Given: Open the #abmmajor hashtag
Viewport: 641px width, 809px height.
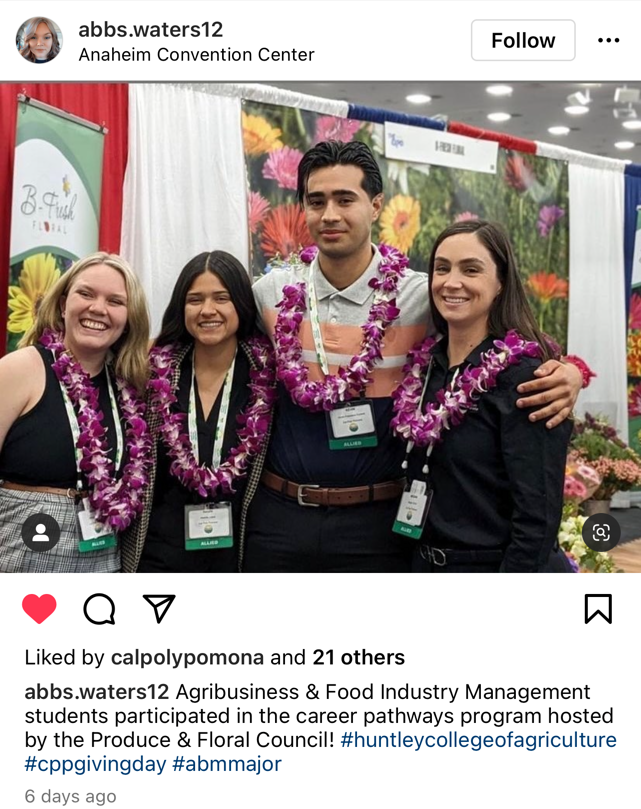Looking at the screenshot, I should 227,764.
